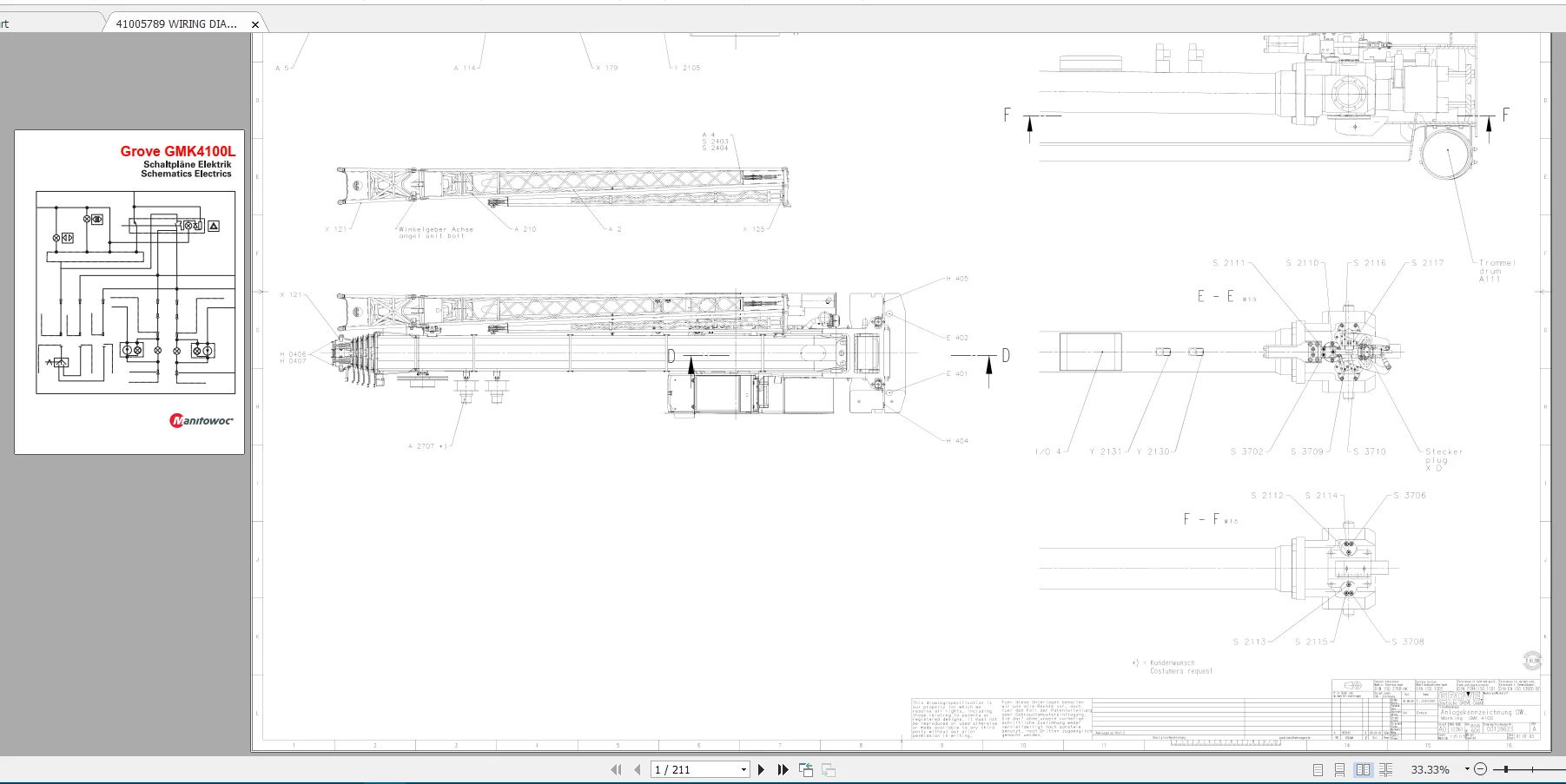Open the page number dropdown
The width and height of the screenshot is (1566, 784).
coord(743,769)
